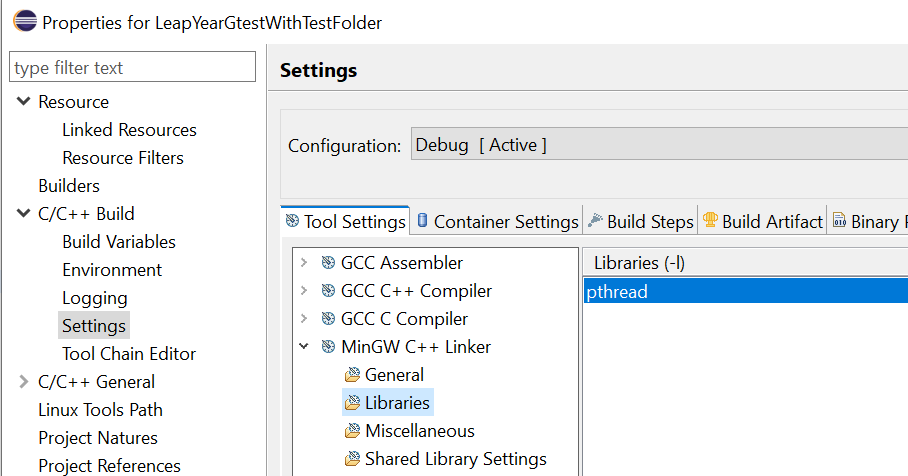Collapse the Resource tree node
Screen dimensions: 908x476
click(23, 102)
